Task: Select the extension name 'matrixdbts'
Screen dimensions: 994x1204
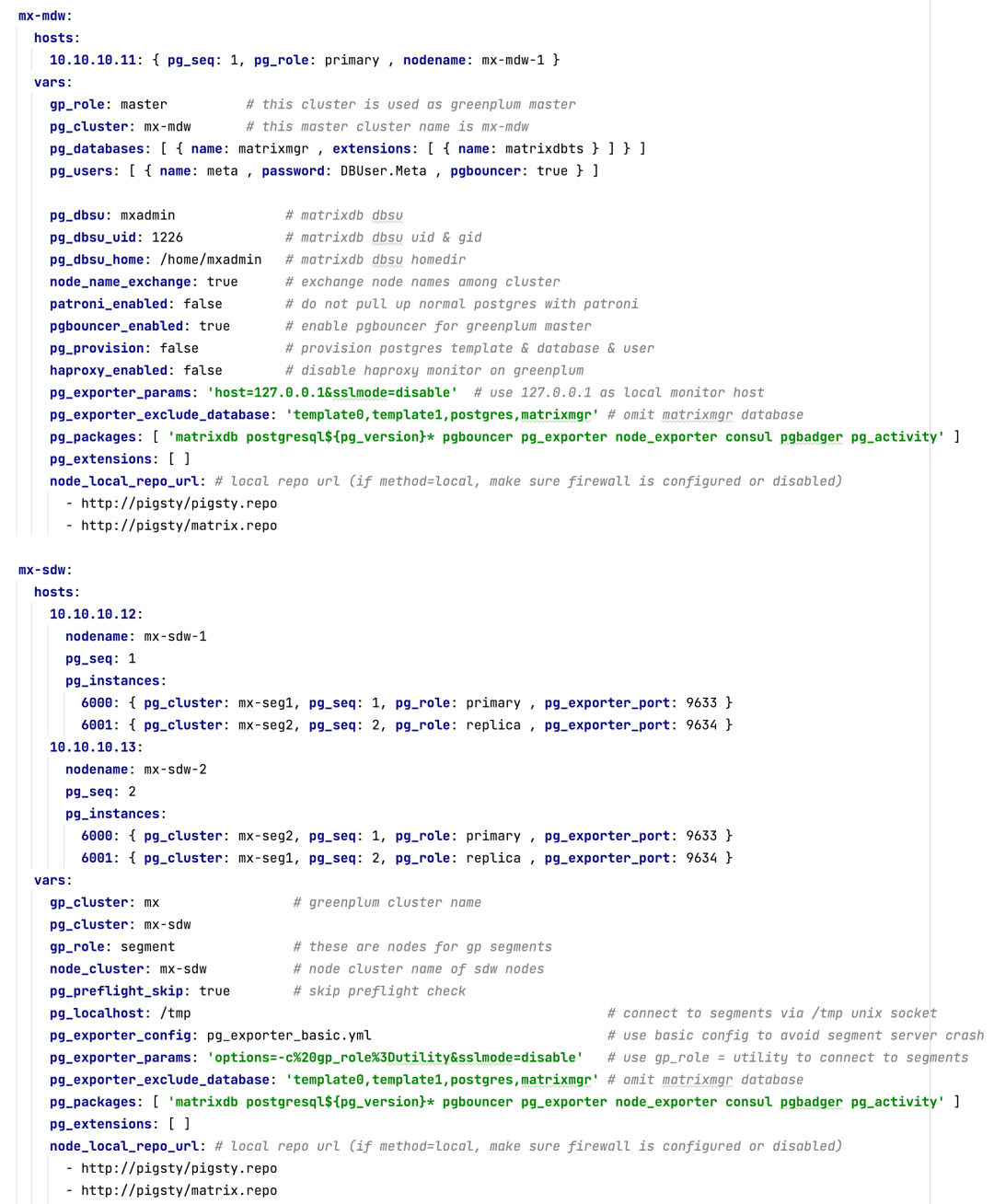Action: coord(544,148)
